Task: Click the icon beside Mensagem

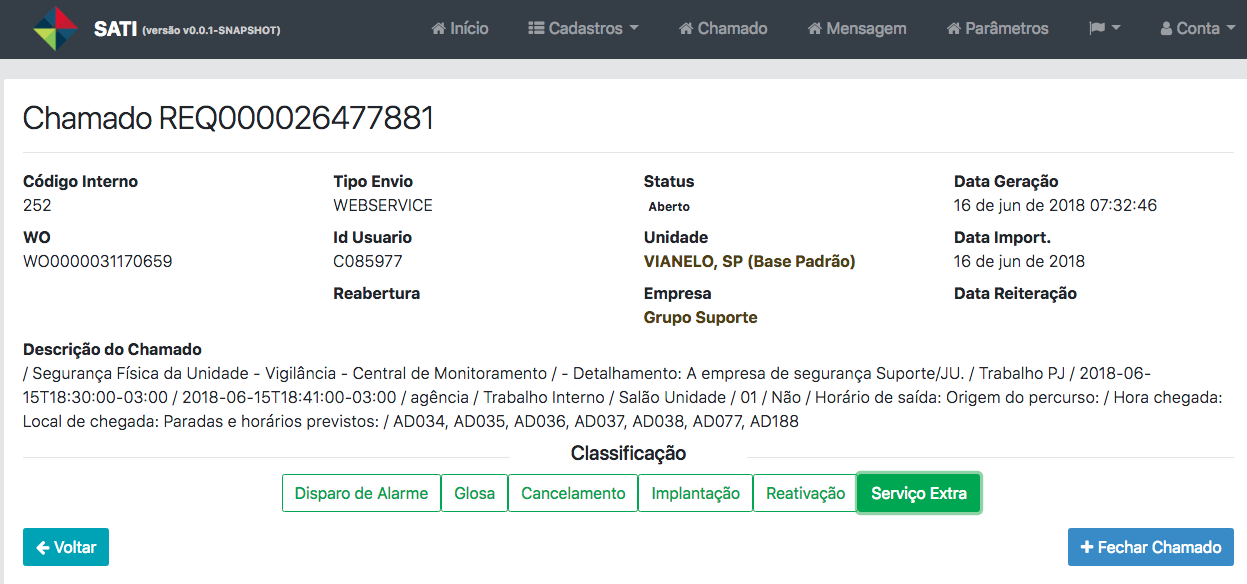Action: coord(815,29)
